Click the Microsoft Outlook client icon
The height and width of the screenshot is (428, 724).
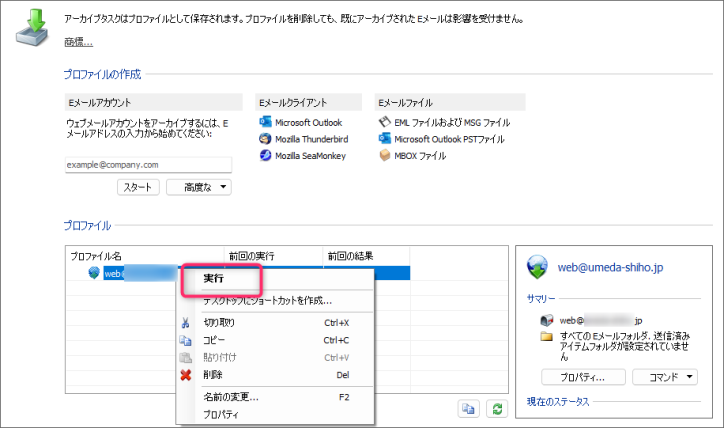point(265,122)
